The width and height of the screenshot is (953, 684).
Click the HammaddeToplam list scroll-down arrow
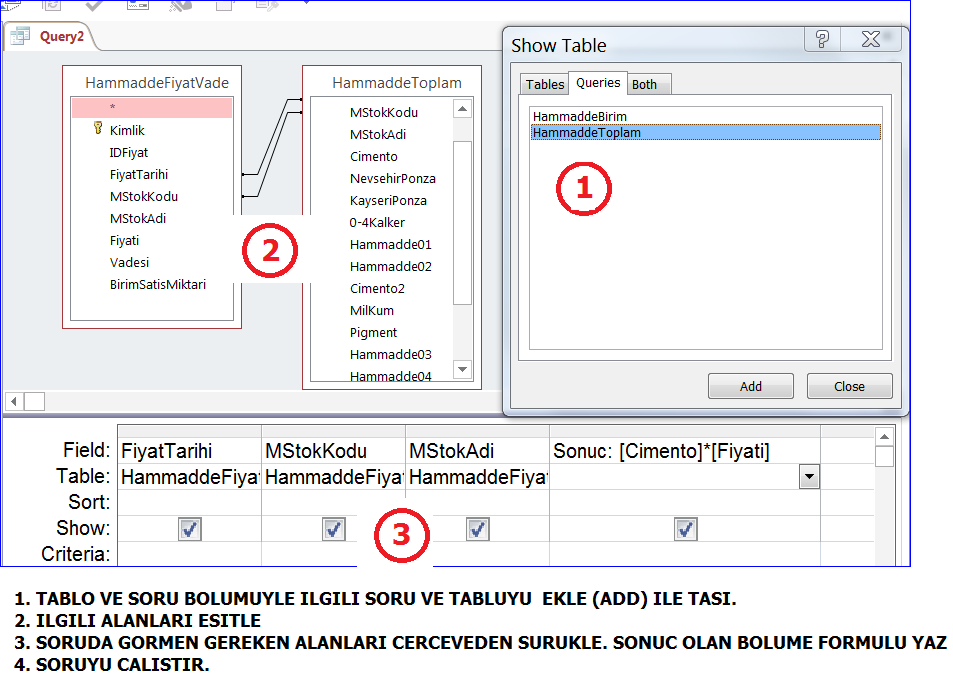(x=462, y=369)
